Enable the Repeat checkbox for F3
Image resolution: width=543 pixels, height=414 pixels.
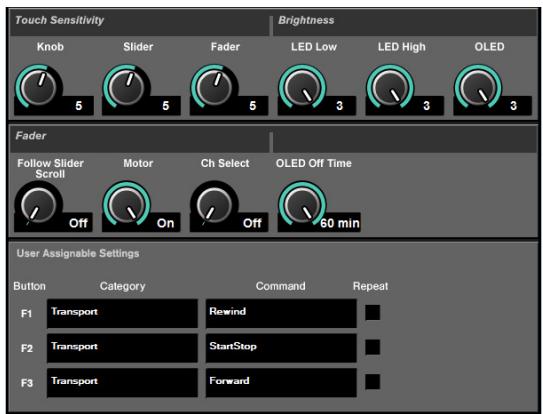[x=372, y=381]
